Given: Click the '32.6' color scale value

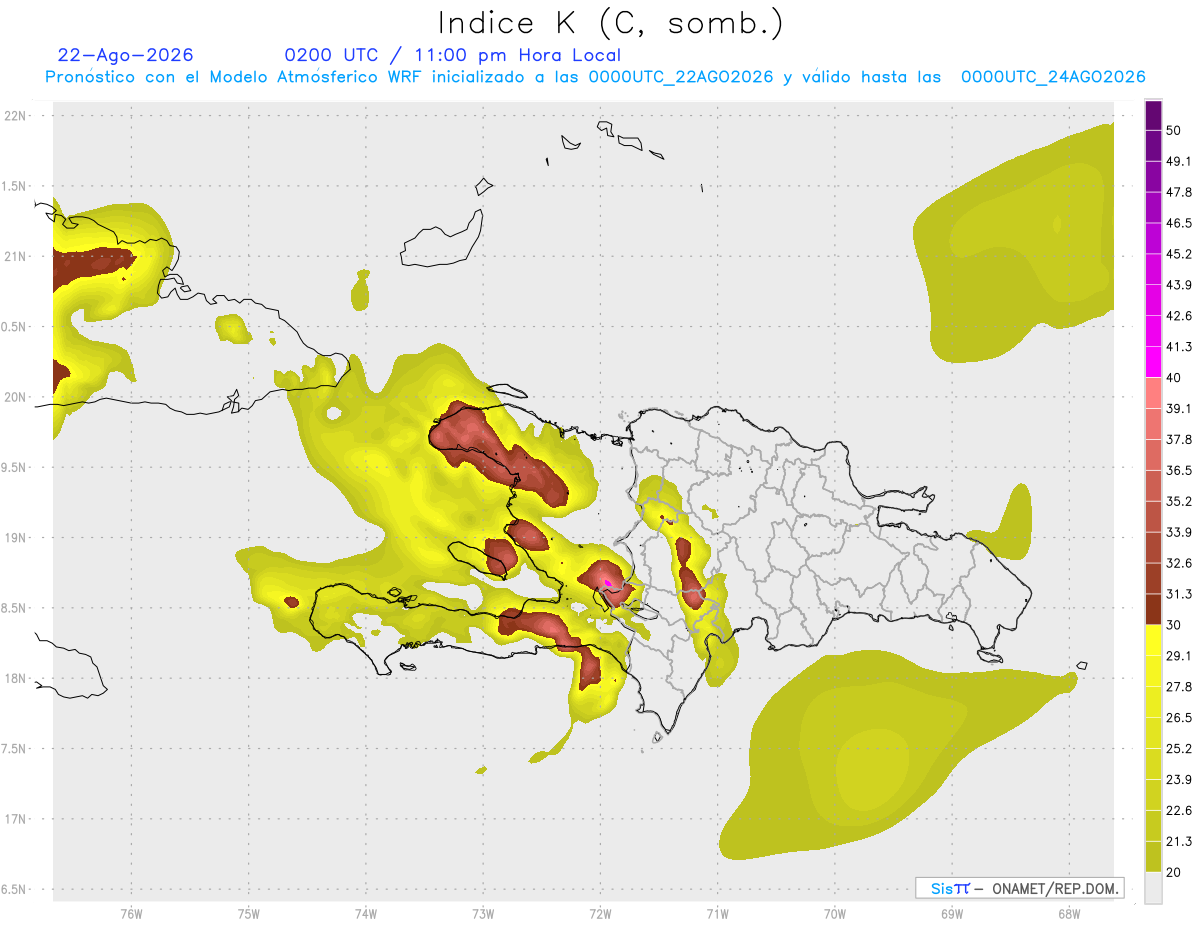Looking at the screenshot, I should coord(1179,563).
